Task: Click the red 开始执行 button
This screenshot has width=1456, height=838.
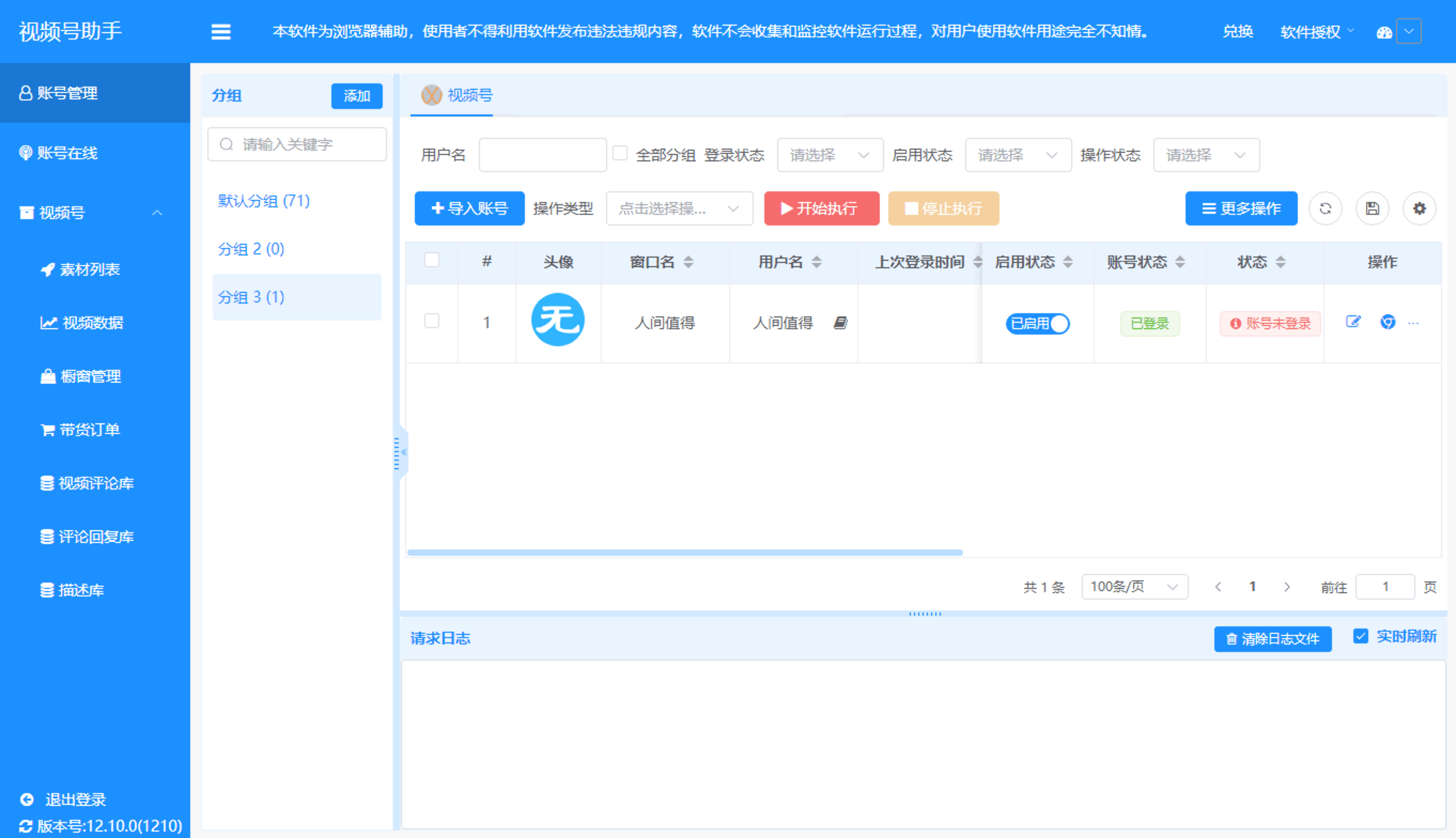Action: pos(821,208)
